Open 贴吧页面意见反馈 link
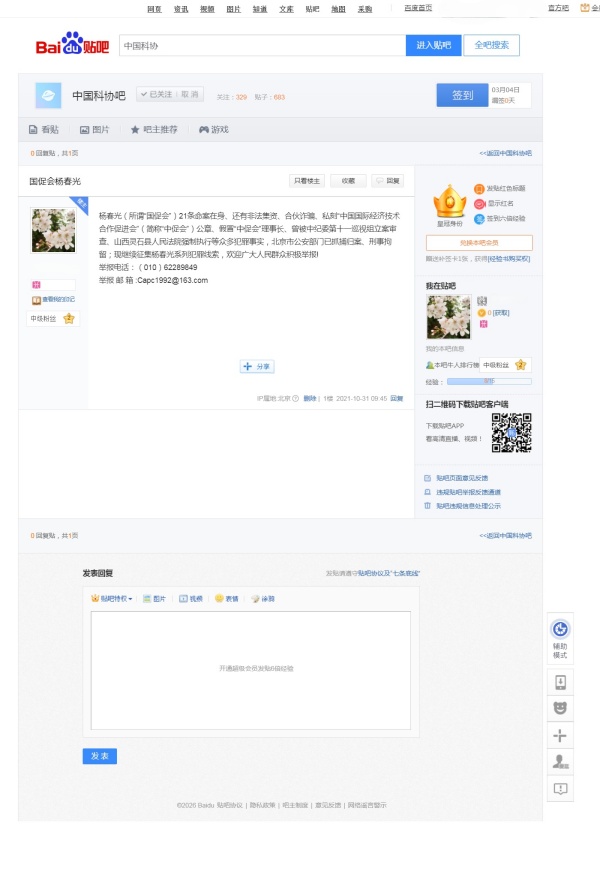Screen dimensions: 600x883 click(462, 478)
